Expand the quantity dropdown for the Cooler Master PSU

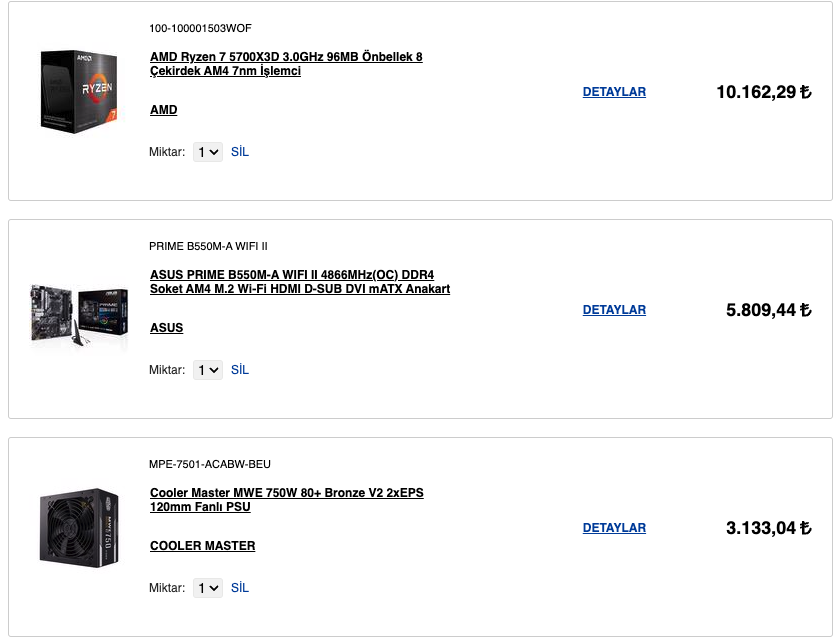[x=208, y=588]
